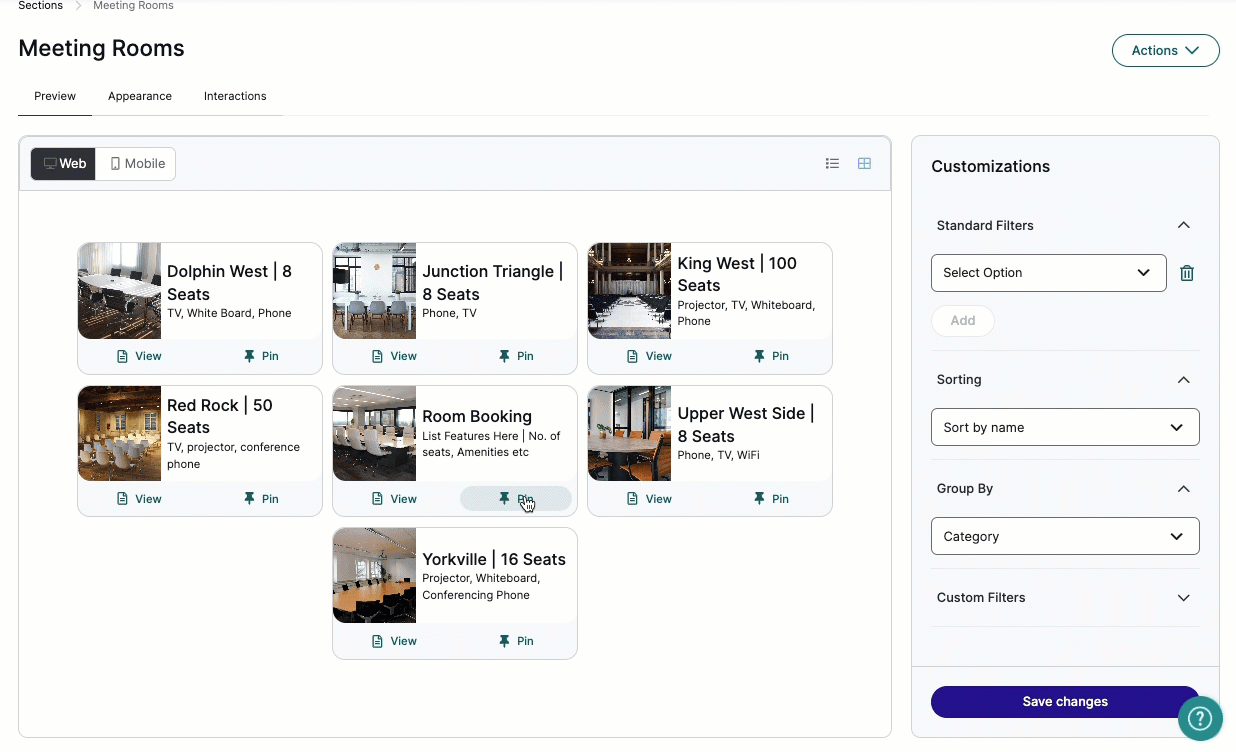Click the Meeting Rooms breadcrumb
The width and height of the screenshot is (1236, 752).
tap(133, 6)
